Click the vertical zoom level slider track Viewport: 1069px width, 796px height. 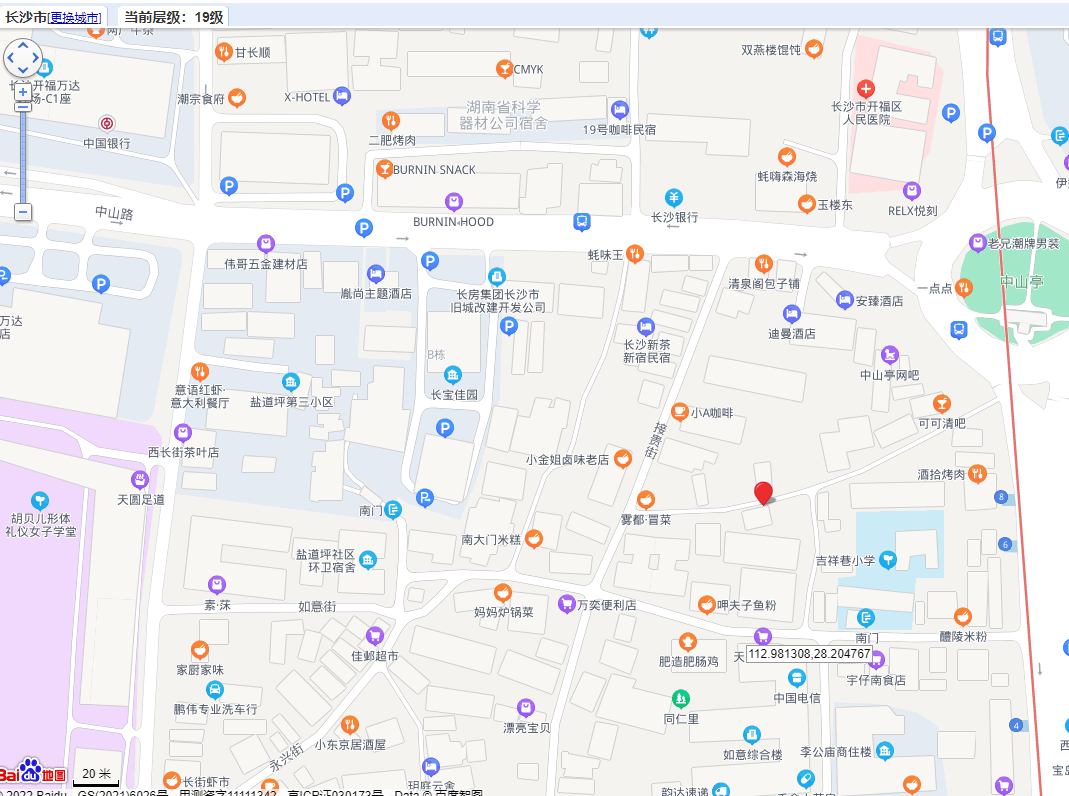pyautogui.click(x=23, y=150)
